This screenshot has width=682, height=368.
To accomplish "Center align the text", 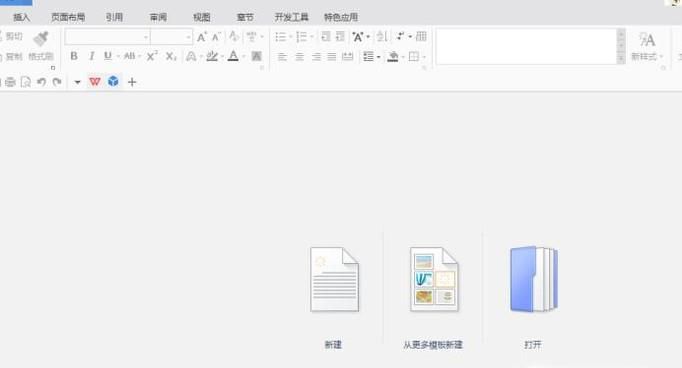I will pyautogui.click(x=299, y=57).
